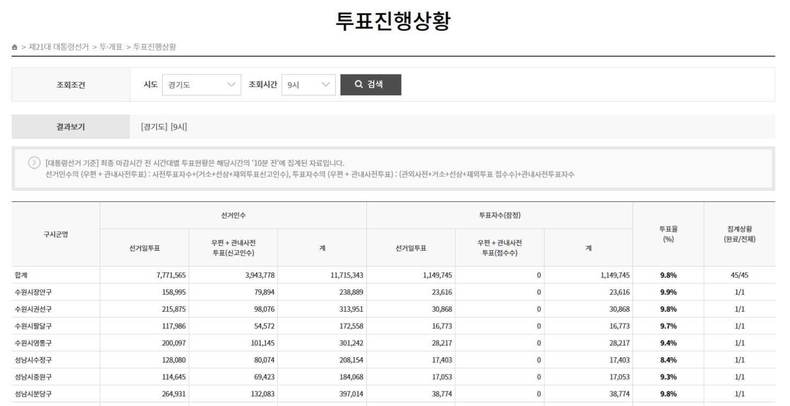790x406 pixels.
Task: Select the 합계 row label
Action: click(21, 275)
